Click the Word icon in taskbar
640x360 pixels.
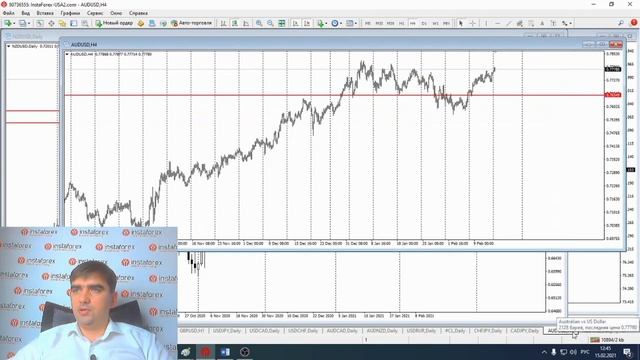225,352
